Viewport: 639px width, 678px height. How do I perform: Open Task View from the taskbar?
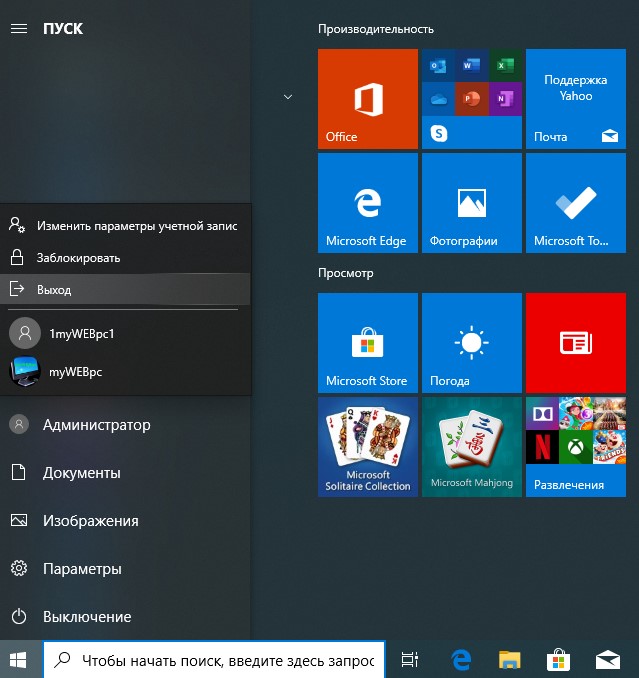(x=409, y=660)
